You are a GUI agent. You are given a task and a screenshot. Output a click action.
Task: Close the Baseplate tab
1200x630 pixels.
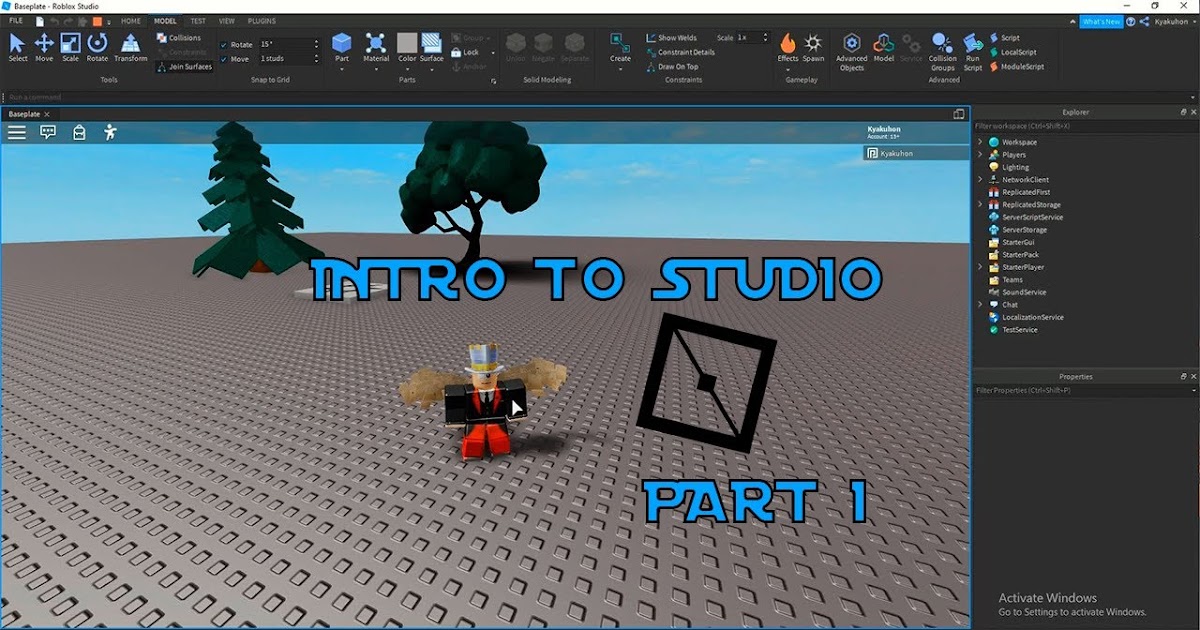click(47, 114)
